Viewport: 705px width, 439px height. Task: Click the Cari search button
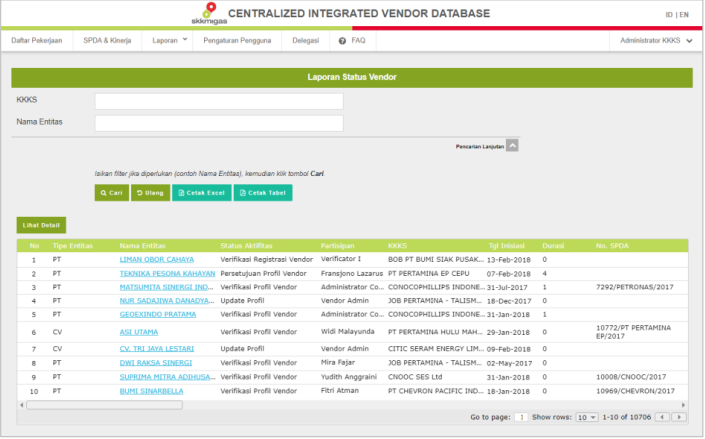click(x=112, y=193)
